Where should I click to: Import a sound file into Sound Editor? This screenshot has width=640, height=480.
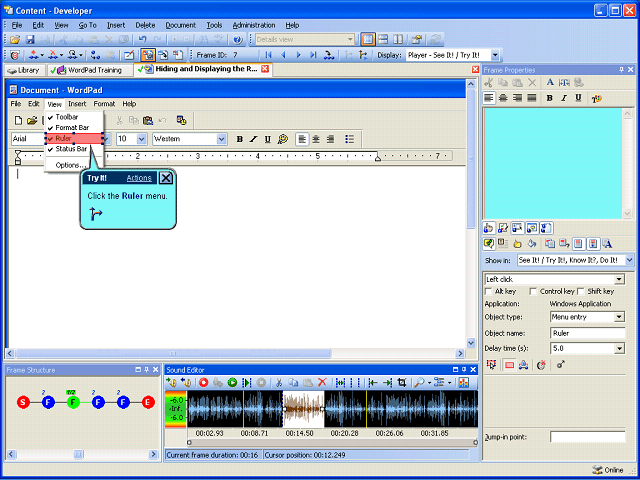pyautogui.click(x=171, y=382)
